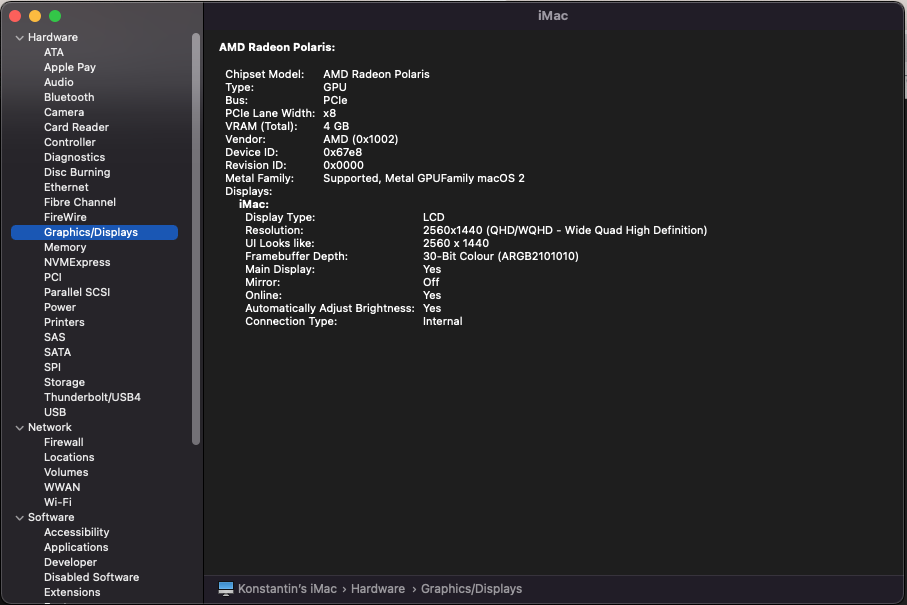Click the green zoom window button

(55, 16)
